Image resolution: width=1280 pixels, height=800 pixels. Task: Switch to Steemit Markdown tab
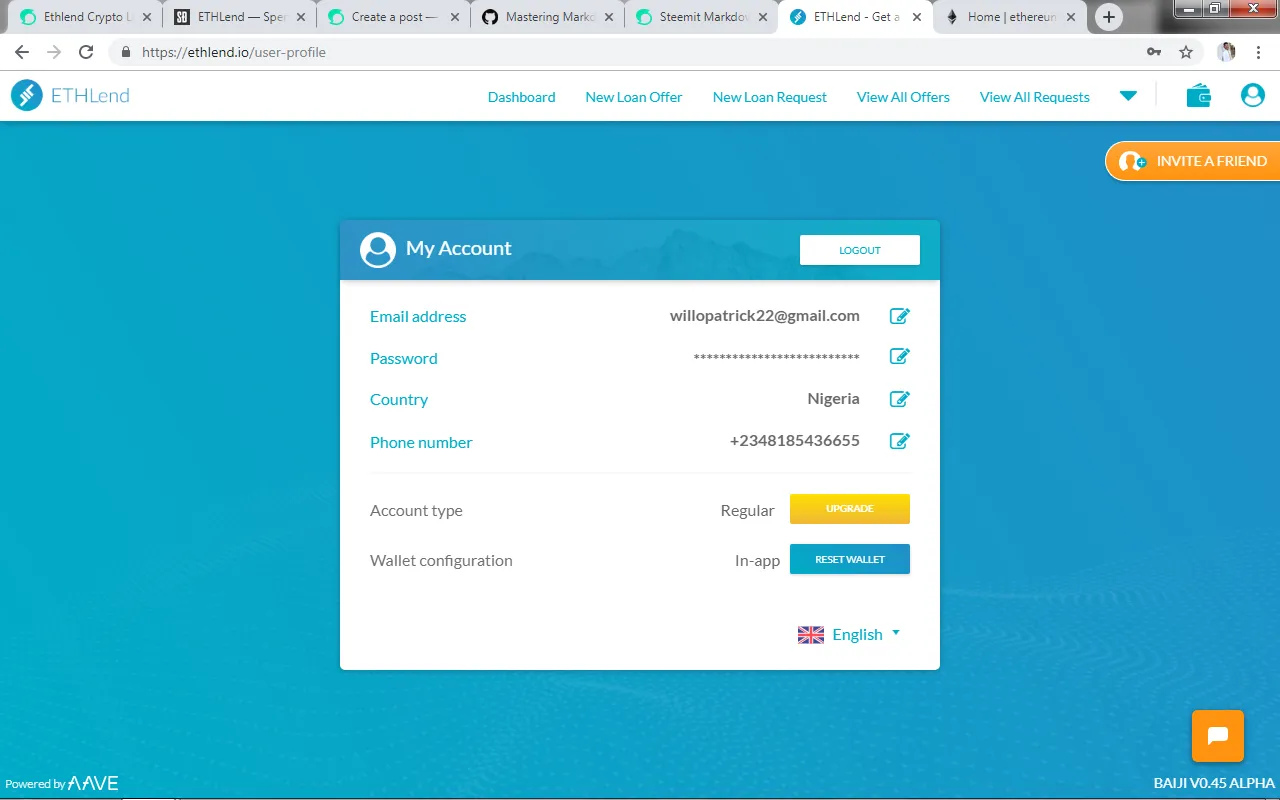click(x=699, y=17)
